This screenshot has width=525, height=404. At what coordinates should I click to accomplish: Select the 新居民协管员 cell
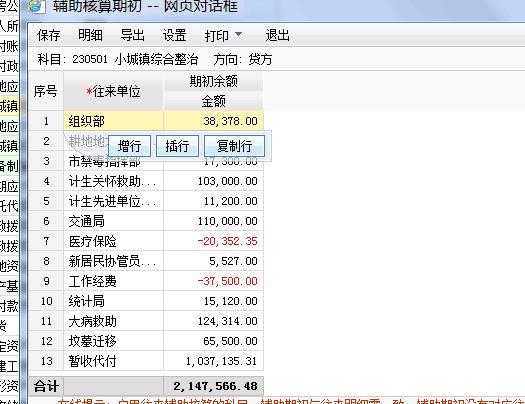[114, 261]
